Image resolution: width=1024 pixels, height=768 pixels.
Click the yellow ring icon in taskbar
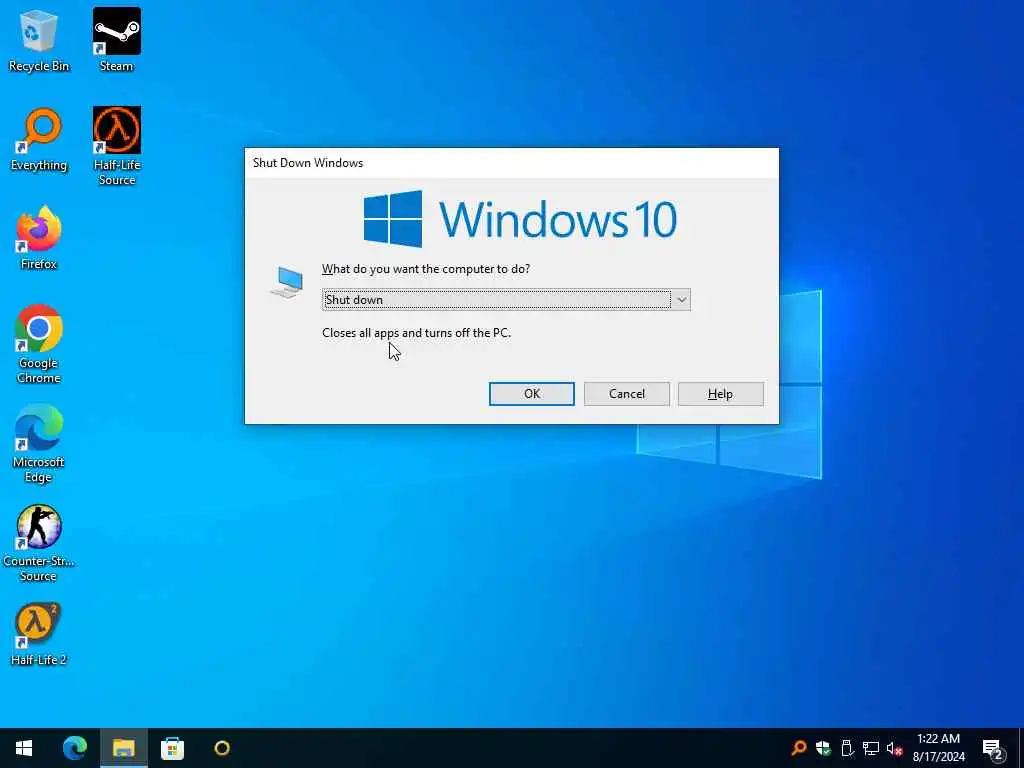(x=222, y=748)
